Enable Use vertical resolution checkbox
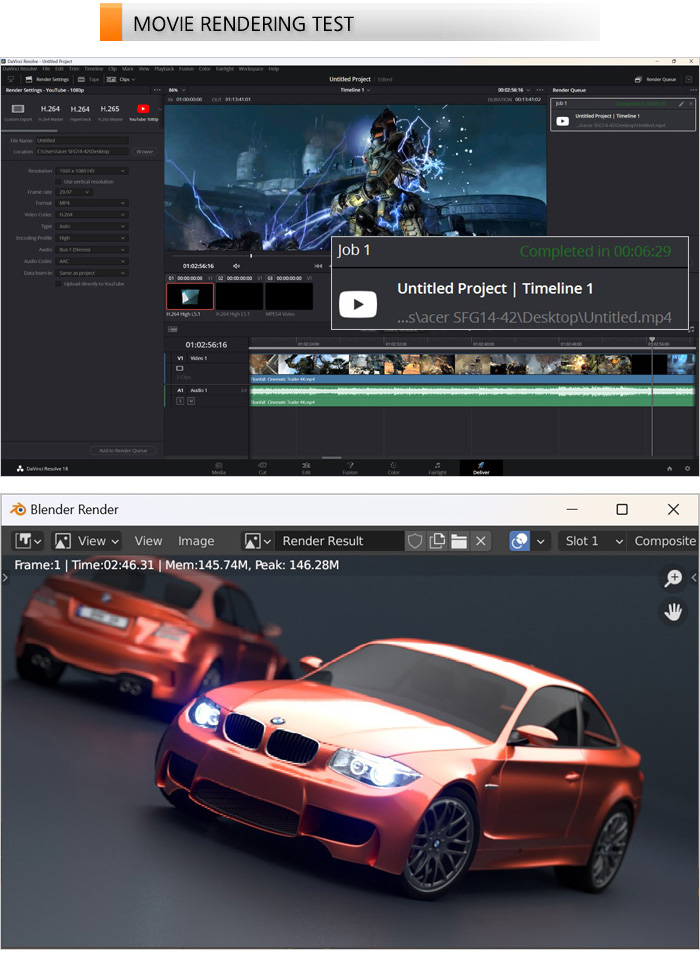 [x=59, y=182]
